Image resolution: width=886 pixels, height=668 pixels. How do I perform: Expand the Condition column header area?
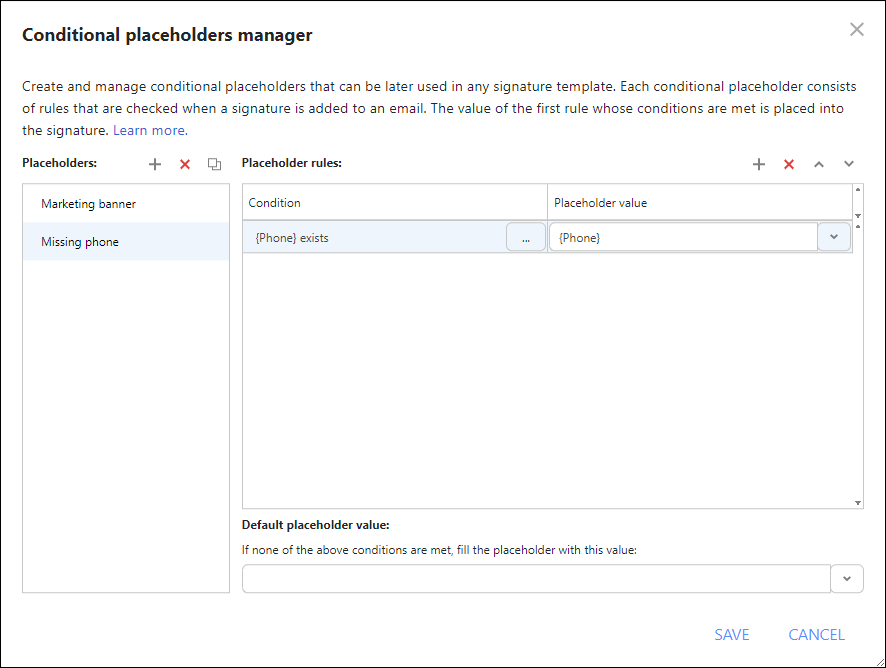click(394, 202)
